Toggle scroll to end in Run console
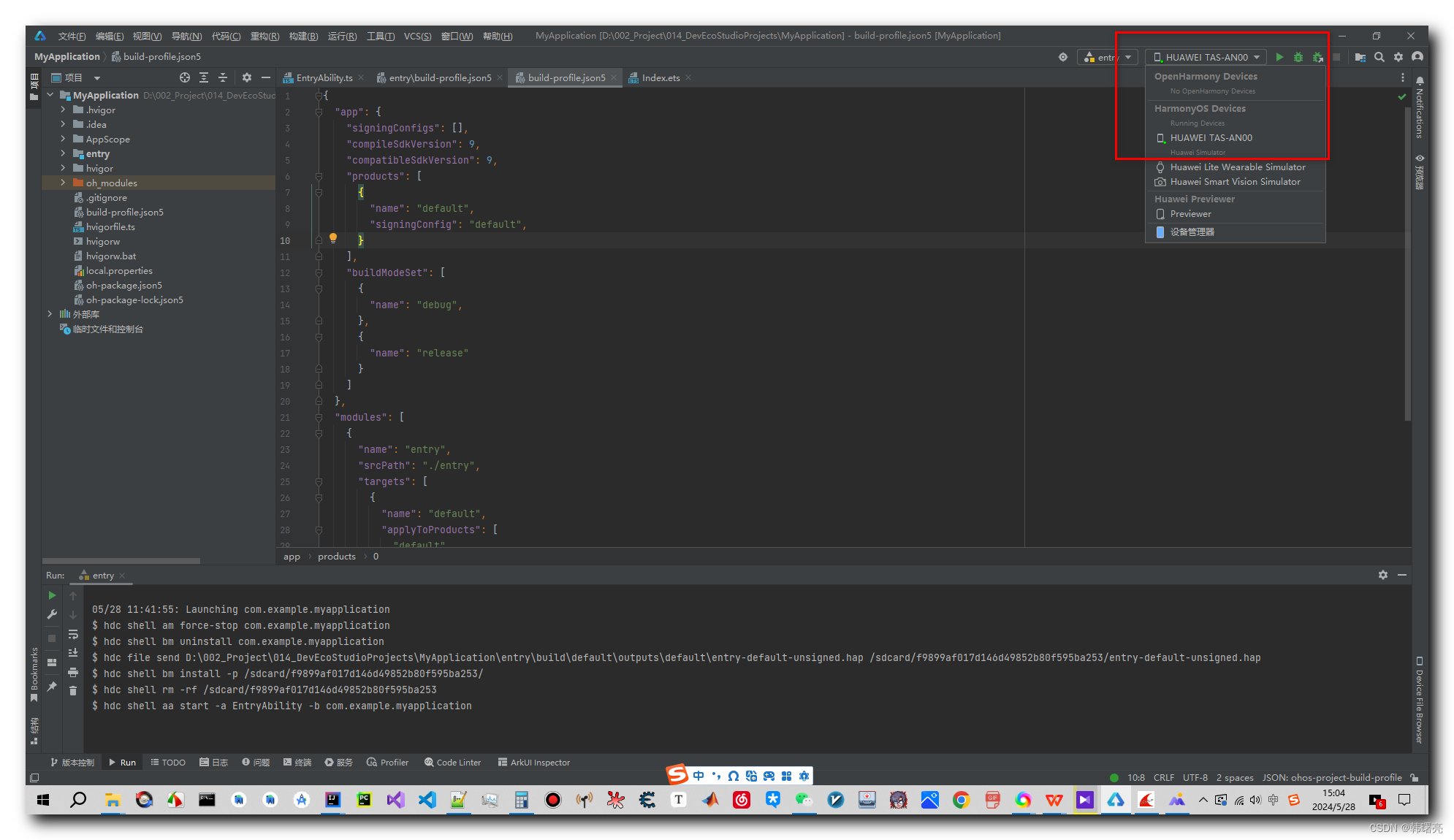 click(73, 652)
